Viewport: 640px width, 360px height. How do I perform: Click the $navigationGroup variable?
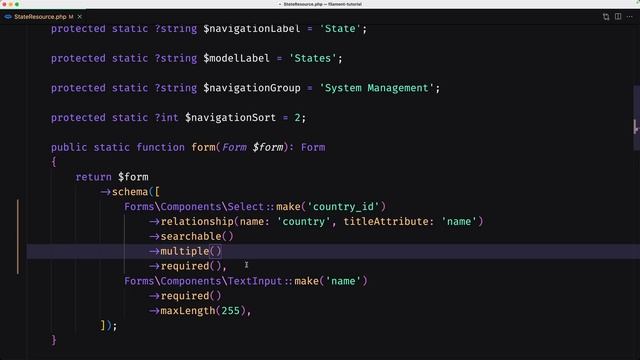coord(252,88)
